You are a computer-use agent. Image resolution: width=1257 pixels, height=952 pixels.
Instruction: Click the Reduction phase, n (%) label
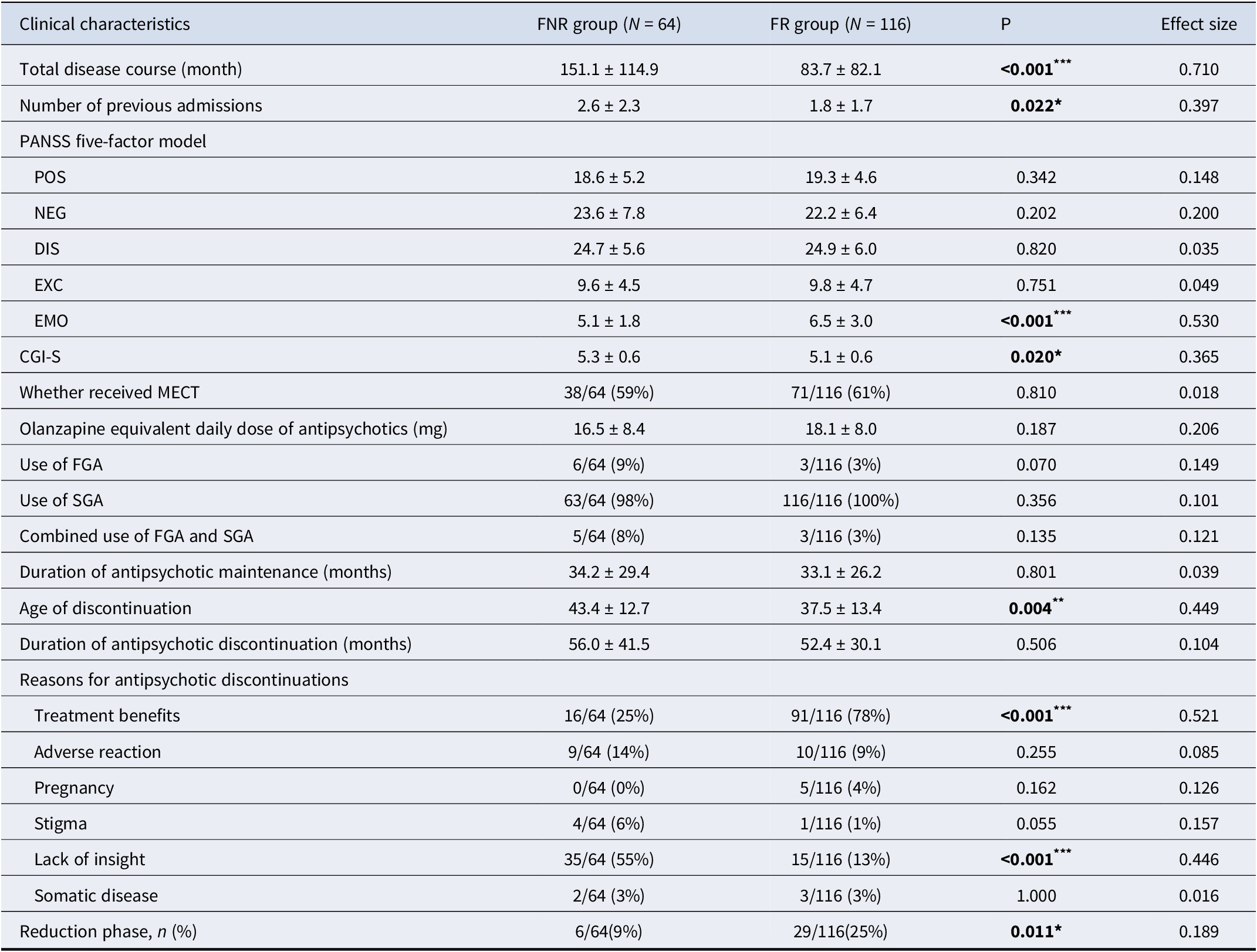[x=108, y=931]
